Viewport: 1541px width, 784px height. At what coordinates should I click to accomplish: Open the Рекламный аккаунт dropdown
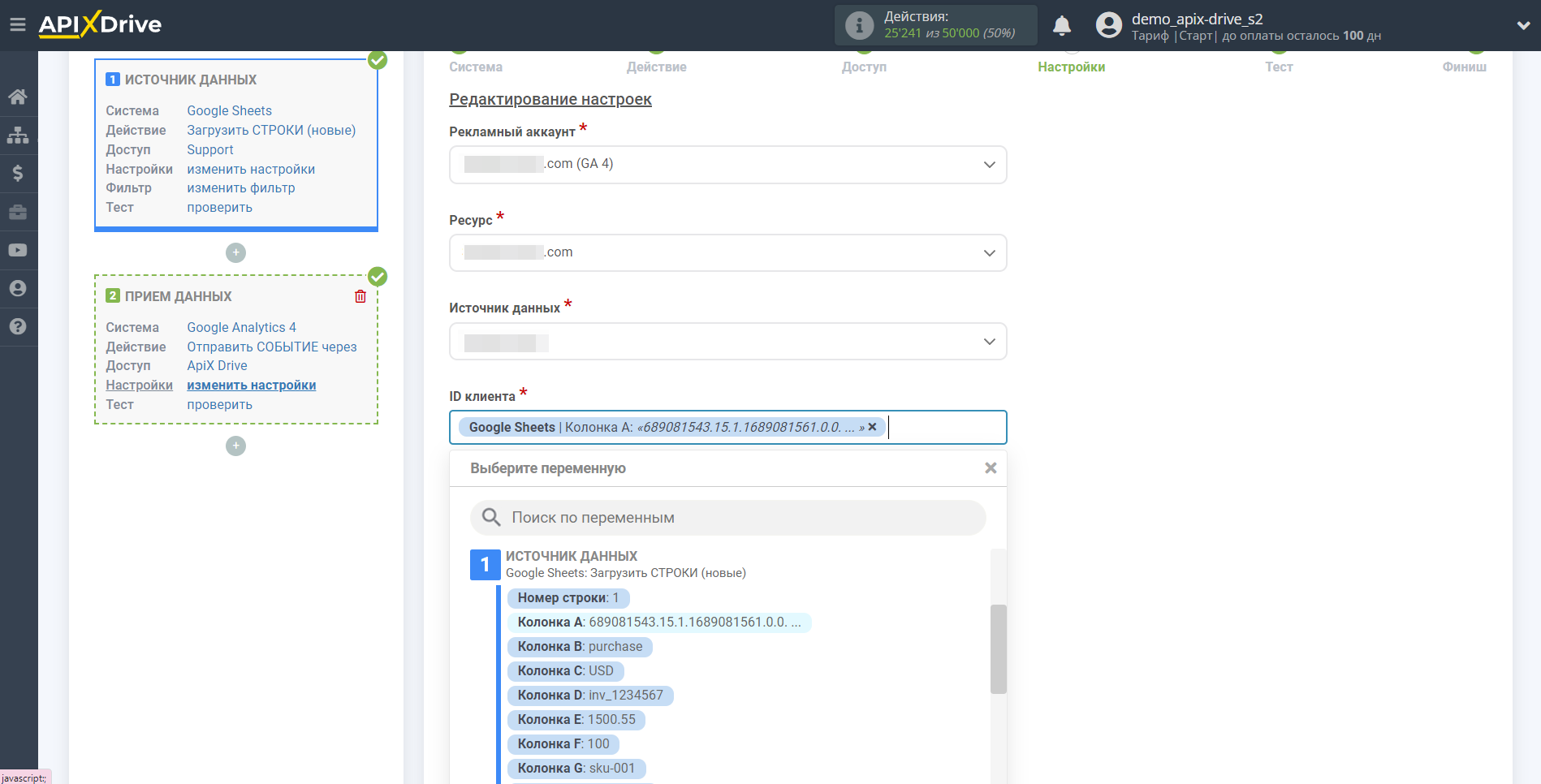[728, 165]
